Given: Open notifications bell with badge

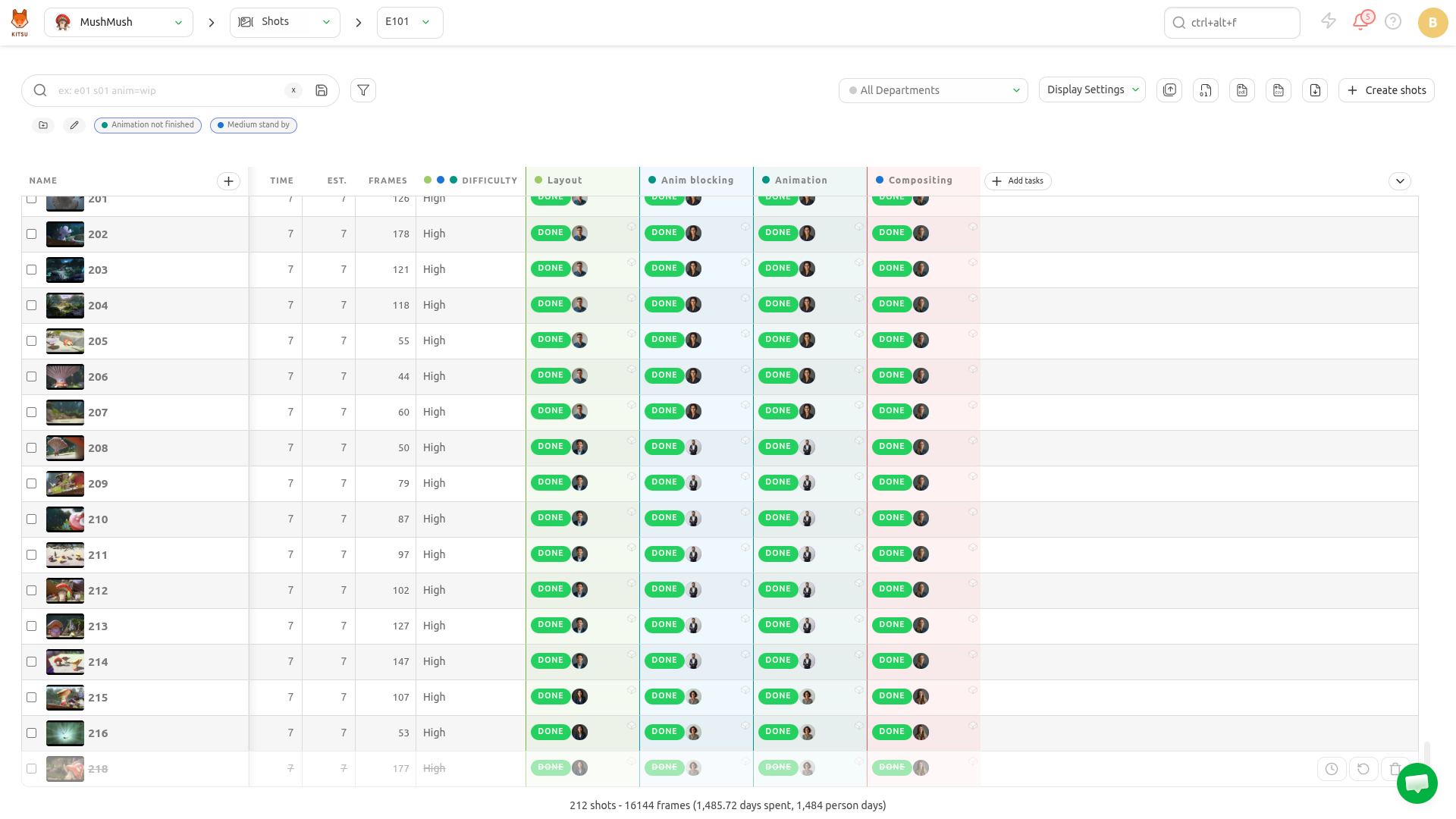Looking at the screenshot, I should click(x=1362, y=20).
